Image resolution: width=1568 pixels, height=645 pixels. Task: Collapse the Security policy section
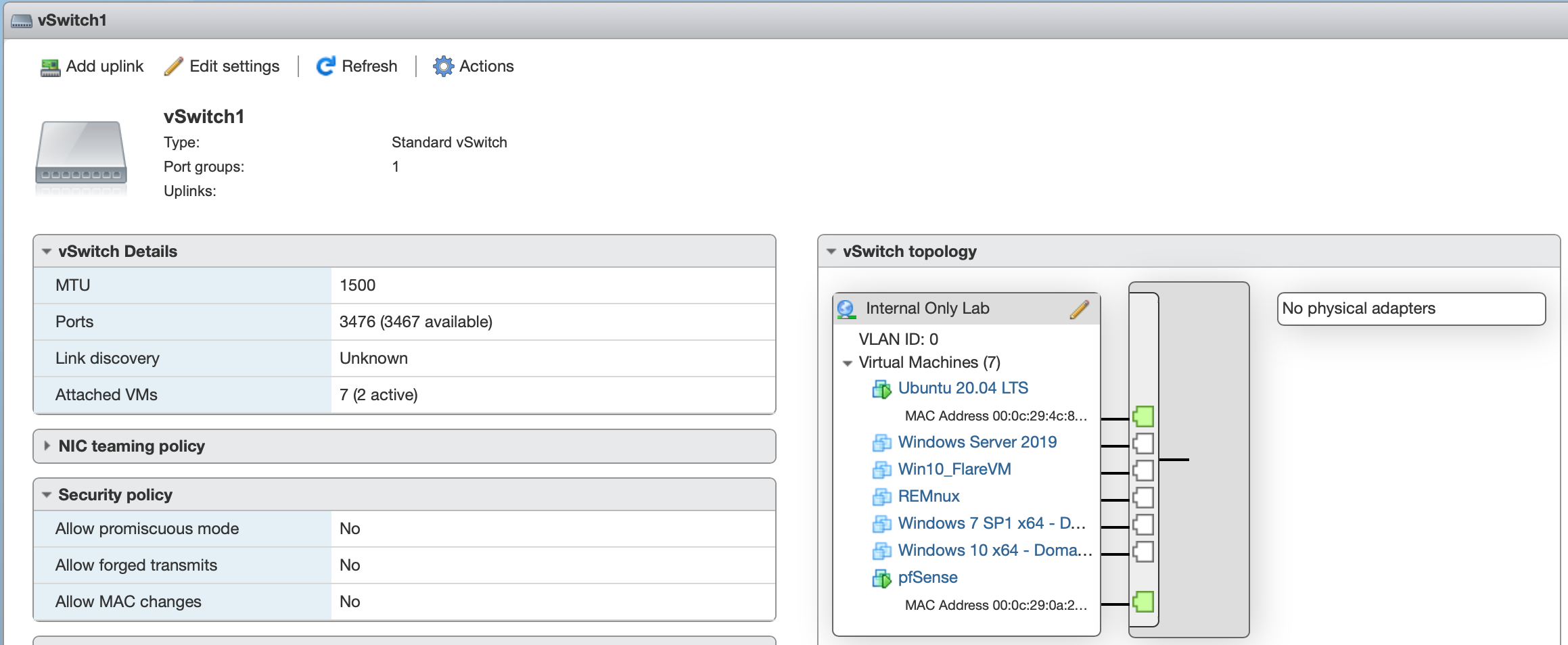pos(47,495)
